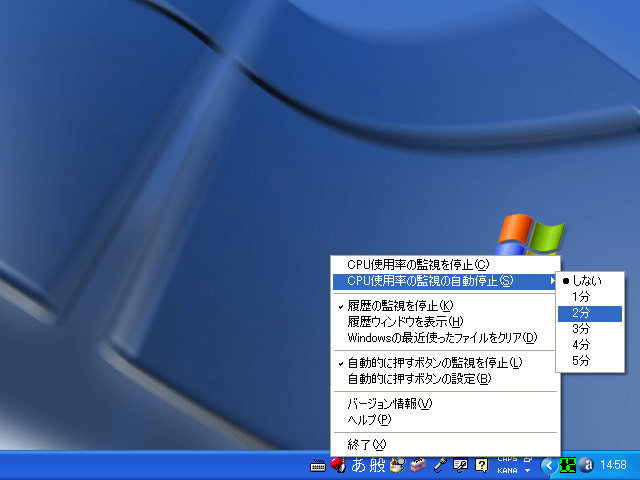This screenshot has width=640, height=480.
Task: Select the highlighted 2分 option
Action: [x=590, y=313]
